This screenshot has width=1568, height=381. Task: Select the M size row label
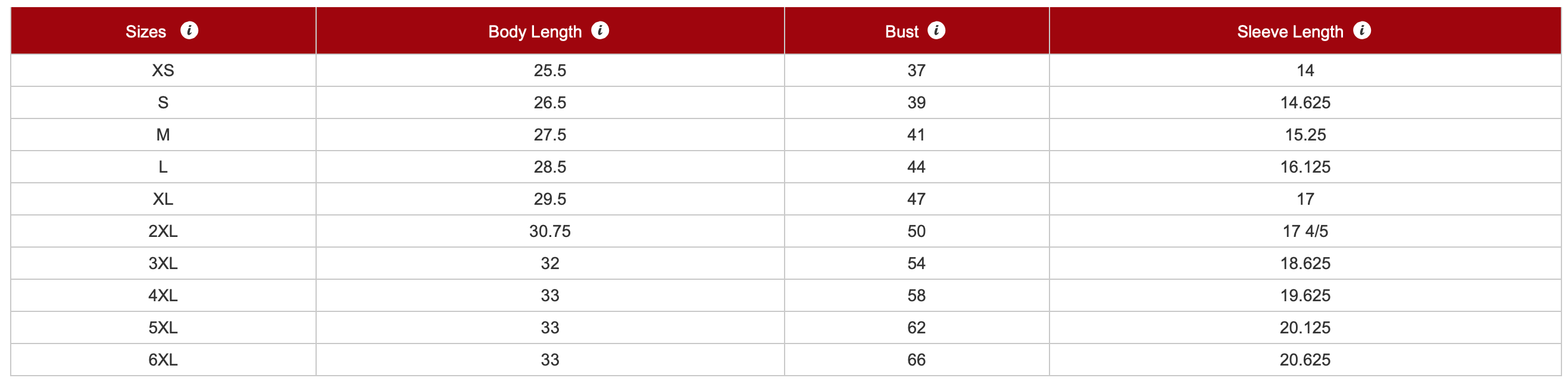coord(163,135)
